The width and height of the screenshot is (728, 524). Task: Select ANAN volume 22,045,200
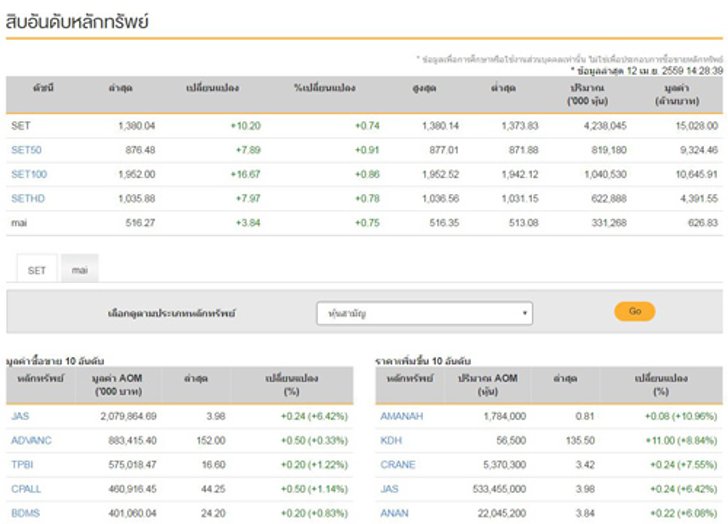(x=501, y=513)
